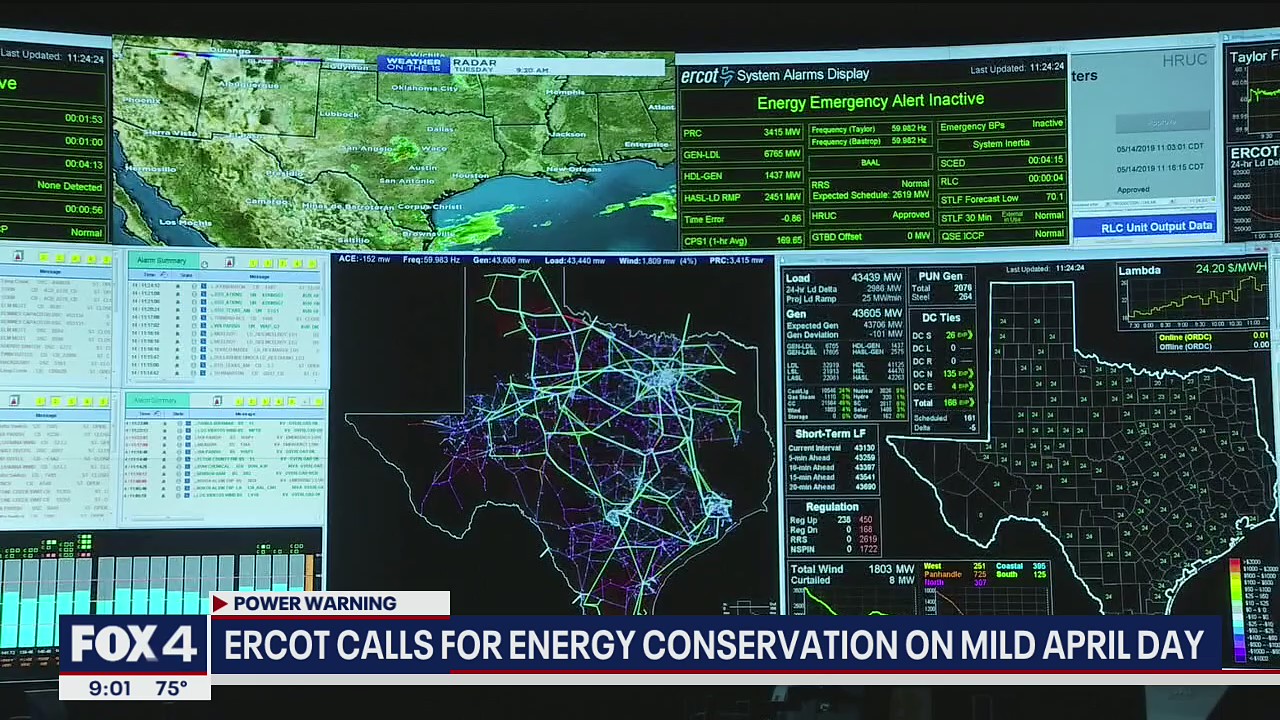Click the SCED 00:04:15 timer row

(1001, 162)
